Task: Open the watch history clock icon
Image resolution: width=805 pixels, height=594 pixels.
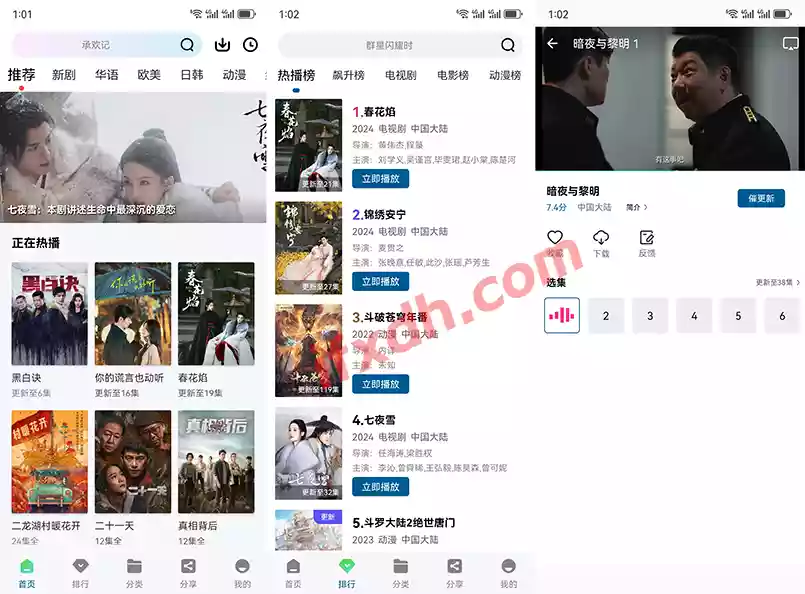Action: [x=250, y=45]
